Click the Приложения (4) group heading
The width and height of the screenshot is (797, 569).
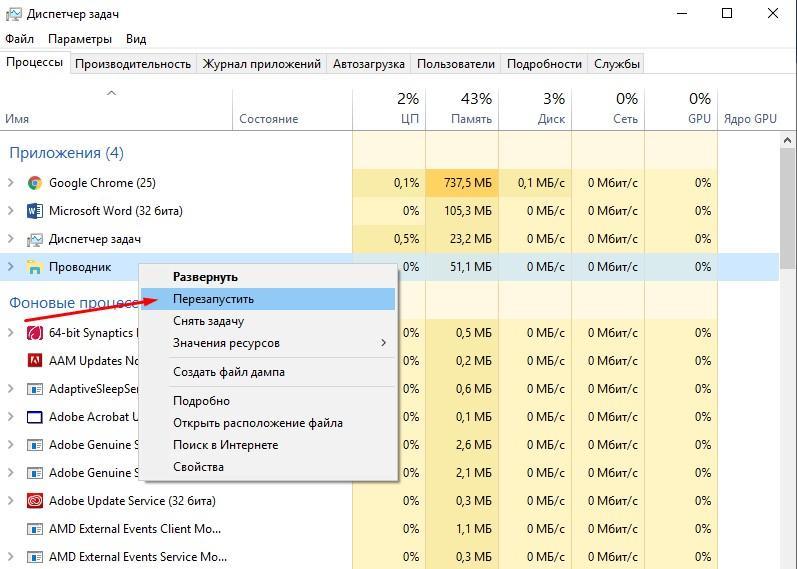(x=66, y=153)
